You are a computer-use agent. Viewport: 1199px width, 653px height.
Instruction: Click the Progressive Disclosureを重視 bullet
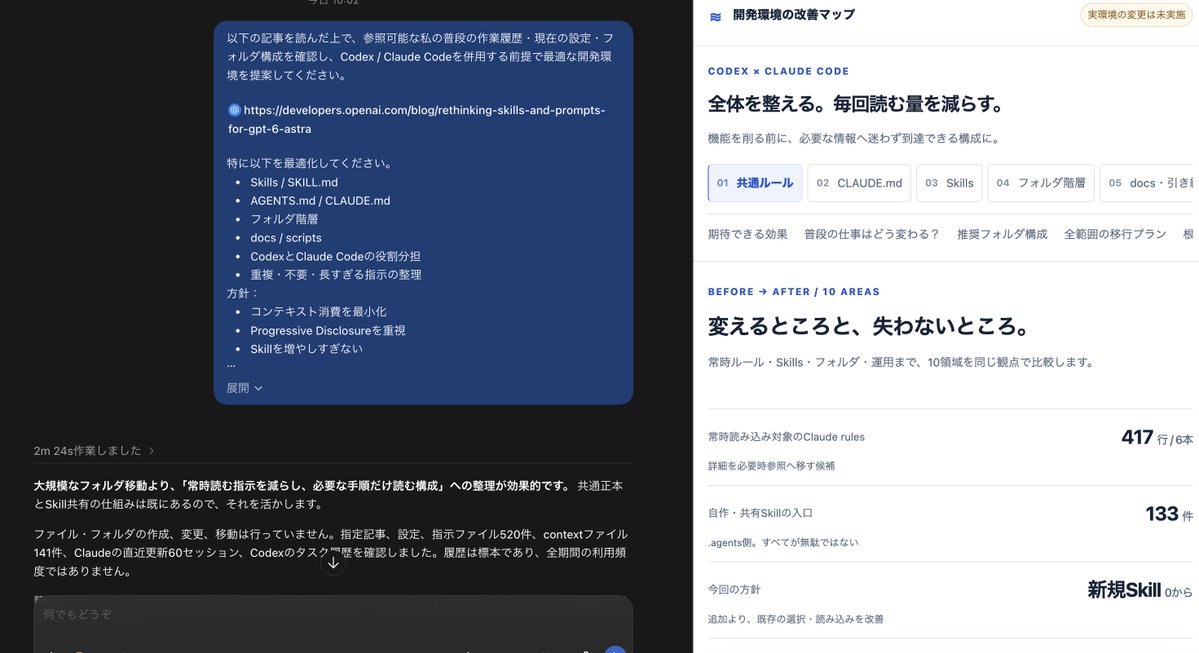[x=327, y=330]
